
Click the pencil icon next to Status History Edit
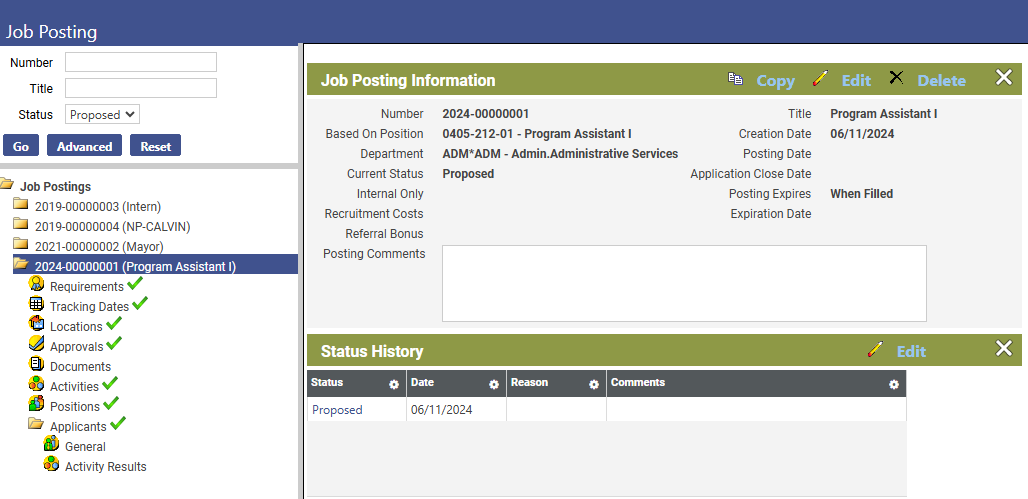tap(875, 349)
